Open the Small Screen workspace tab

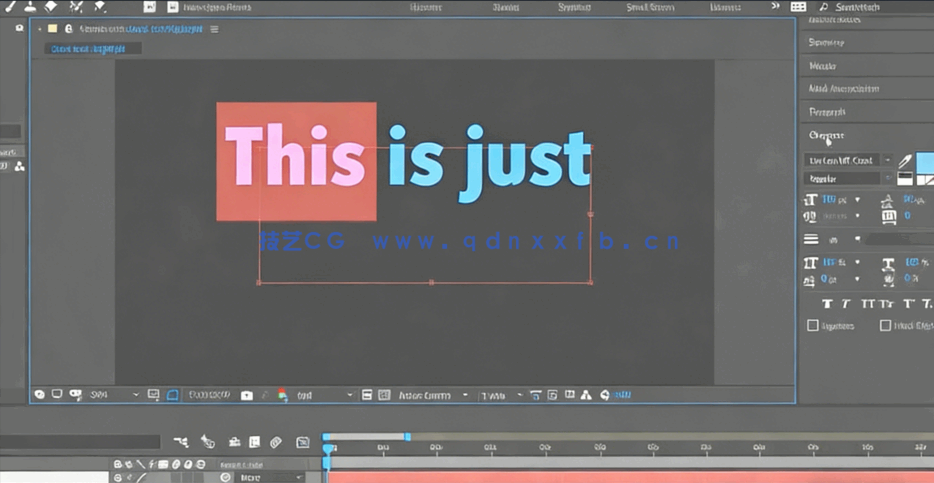[x=650, y=7]
